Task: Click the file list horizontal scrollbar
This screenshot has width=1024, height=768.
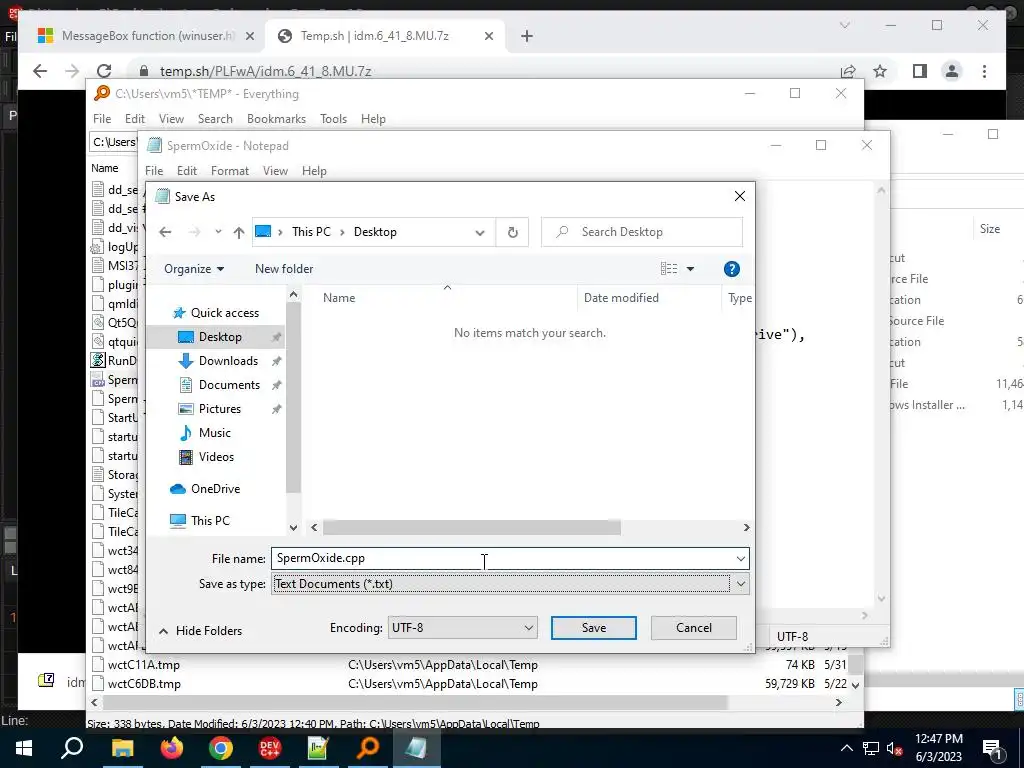Action: (x=472, y=528)
